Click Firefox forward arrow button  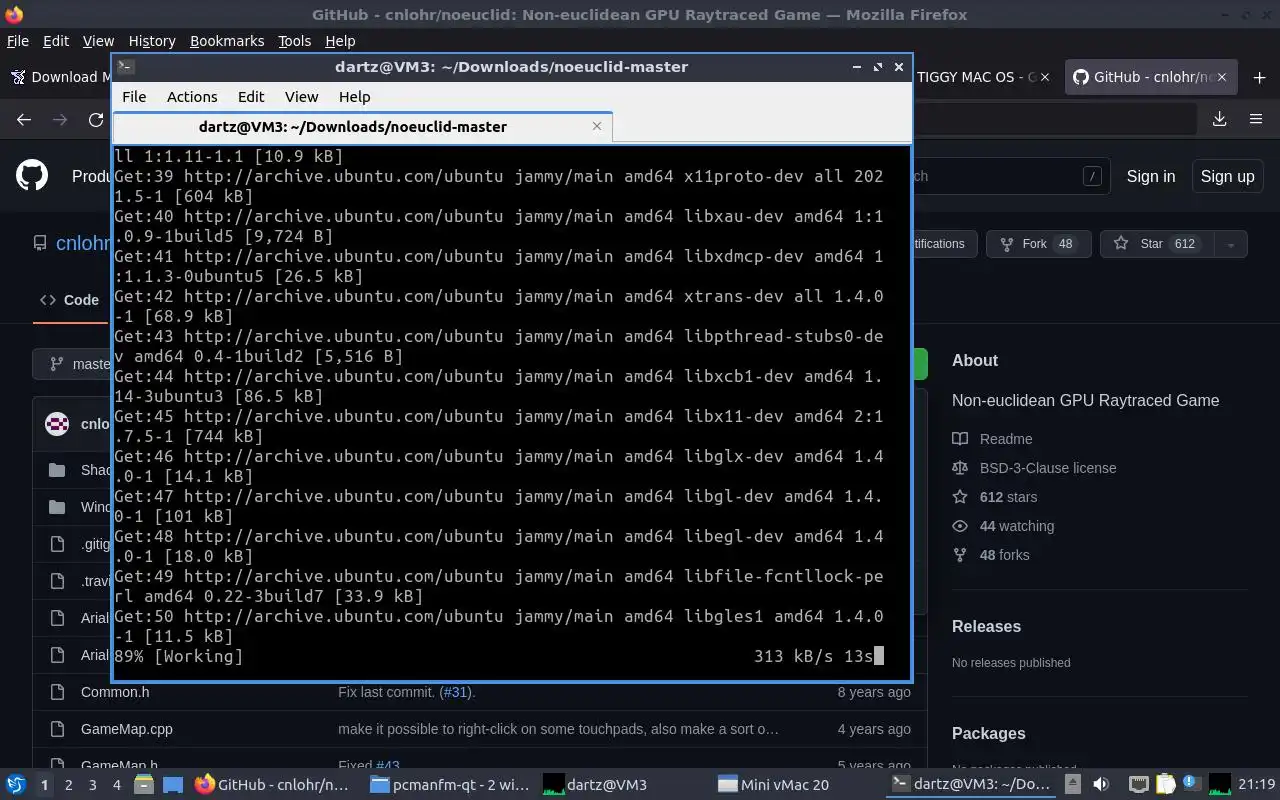[60, 119]
